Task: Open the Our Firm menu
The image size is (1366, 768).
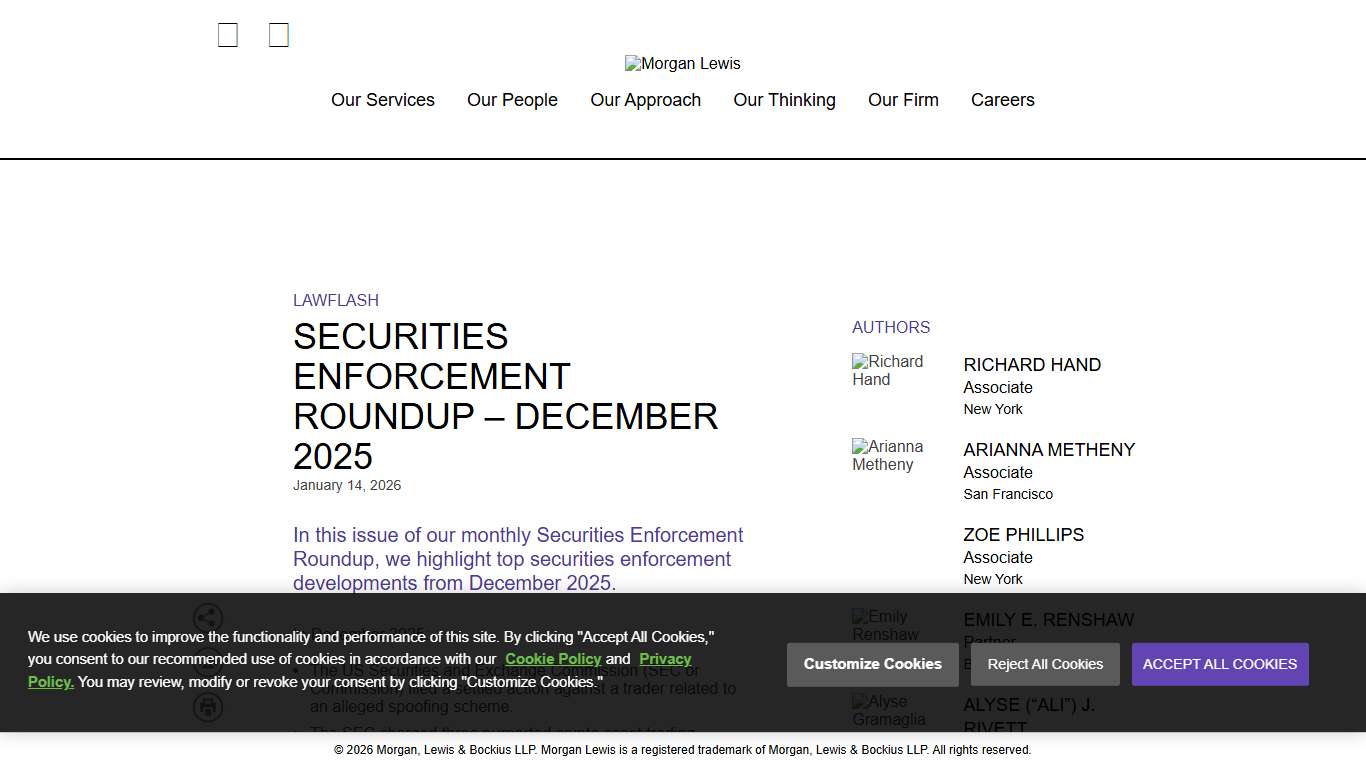Action: click(903, 100)
